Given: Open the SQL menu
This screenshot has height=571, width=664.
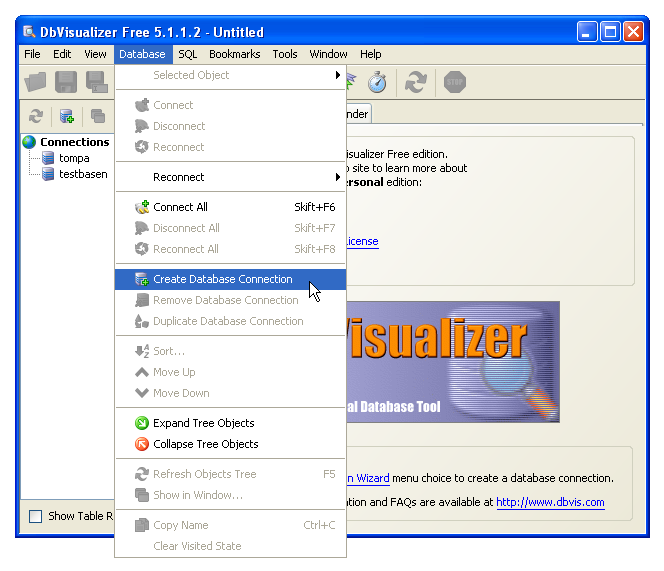Looking at the screenshot, I should point(188,54).
